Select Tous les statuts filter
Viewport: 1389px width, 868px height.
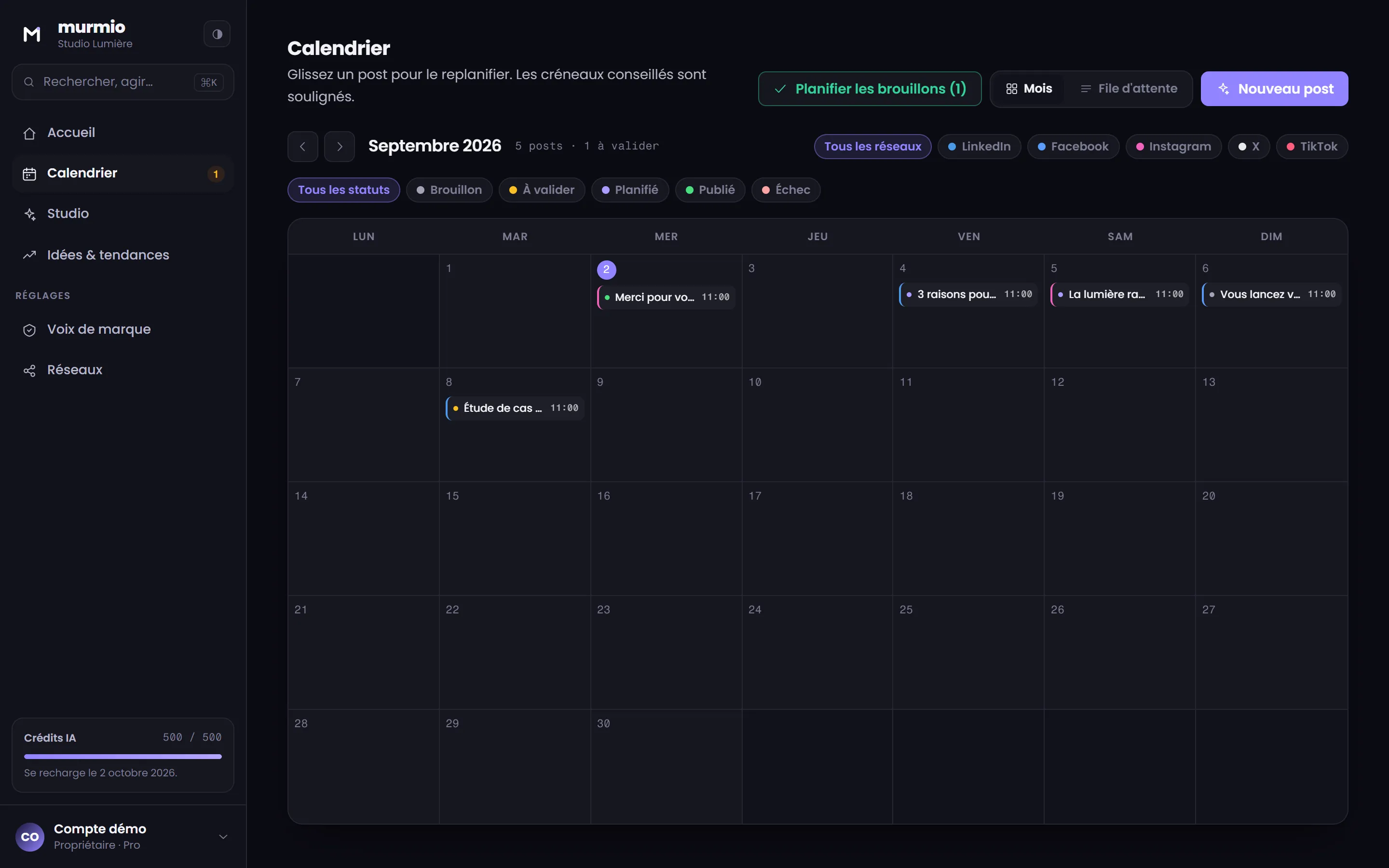[x=343, y=190]
